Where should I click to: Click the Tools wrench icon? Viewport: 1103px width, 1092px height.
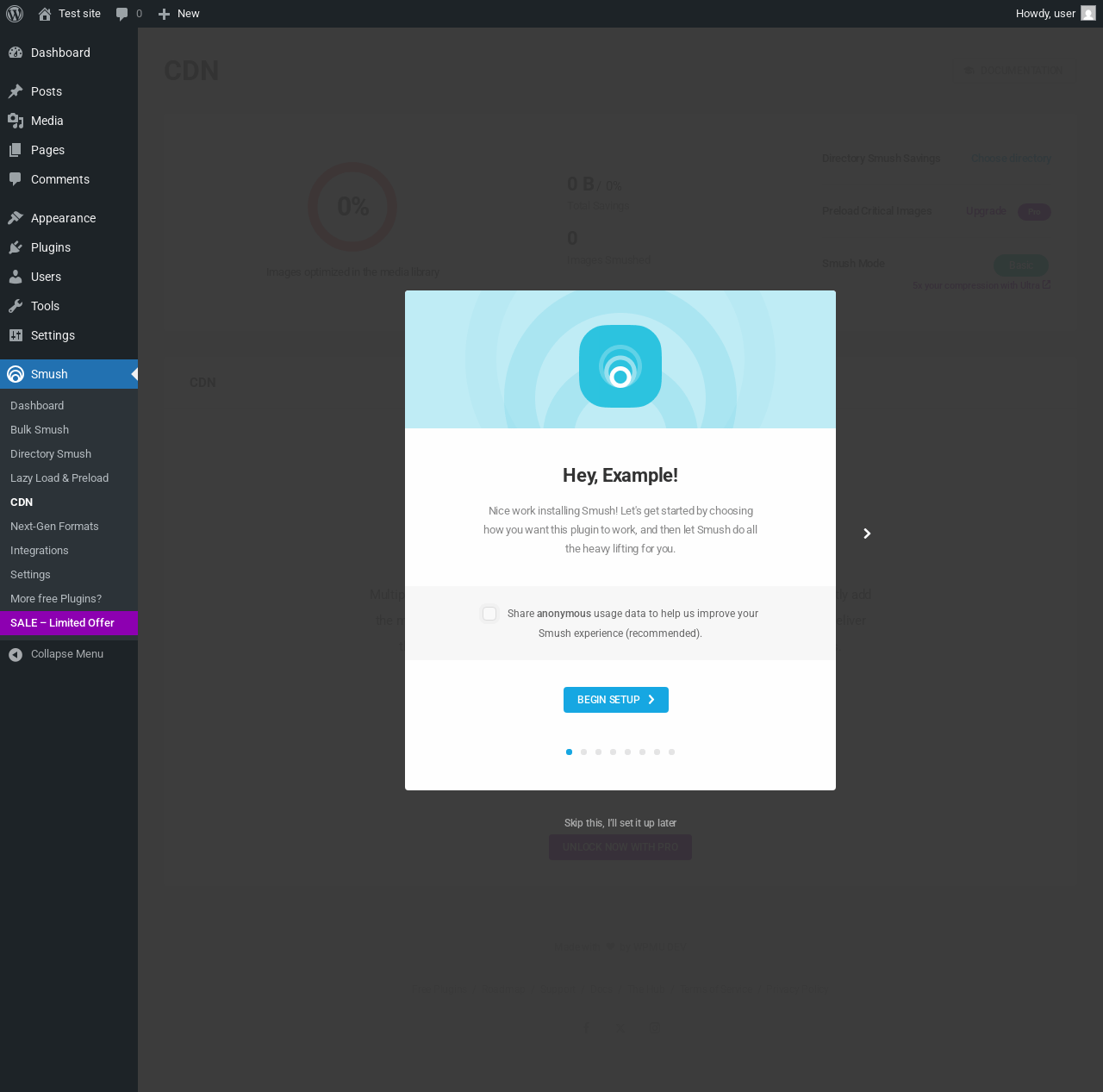[16, 306]
